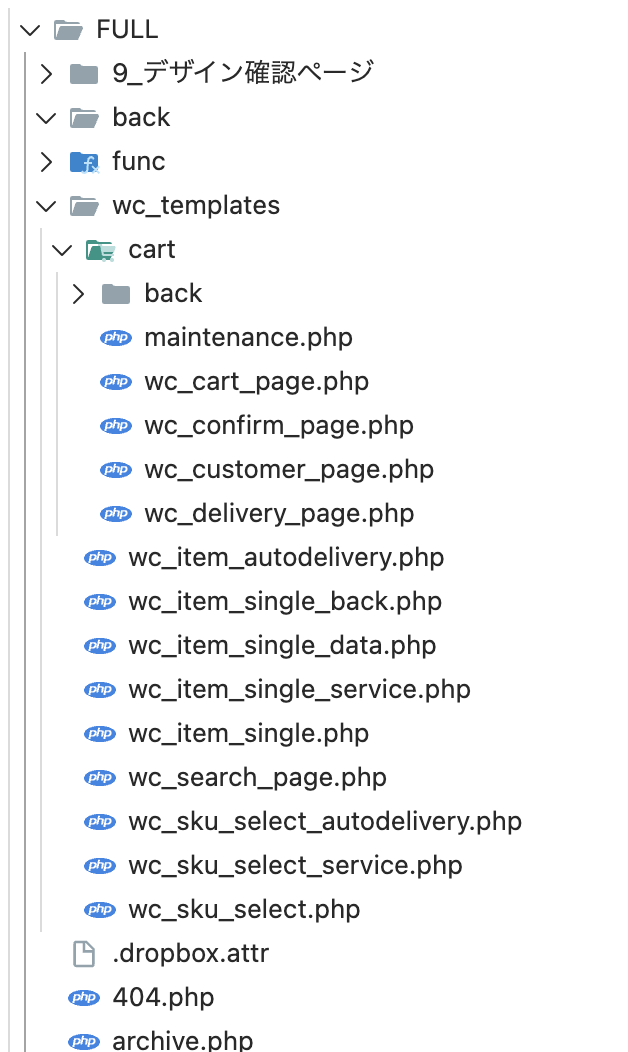Click the cart folder icon
The width and height of the screenshot is (628, 1052).
(x=100, y=249)
